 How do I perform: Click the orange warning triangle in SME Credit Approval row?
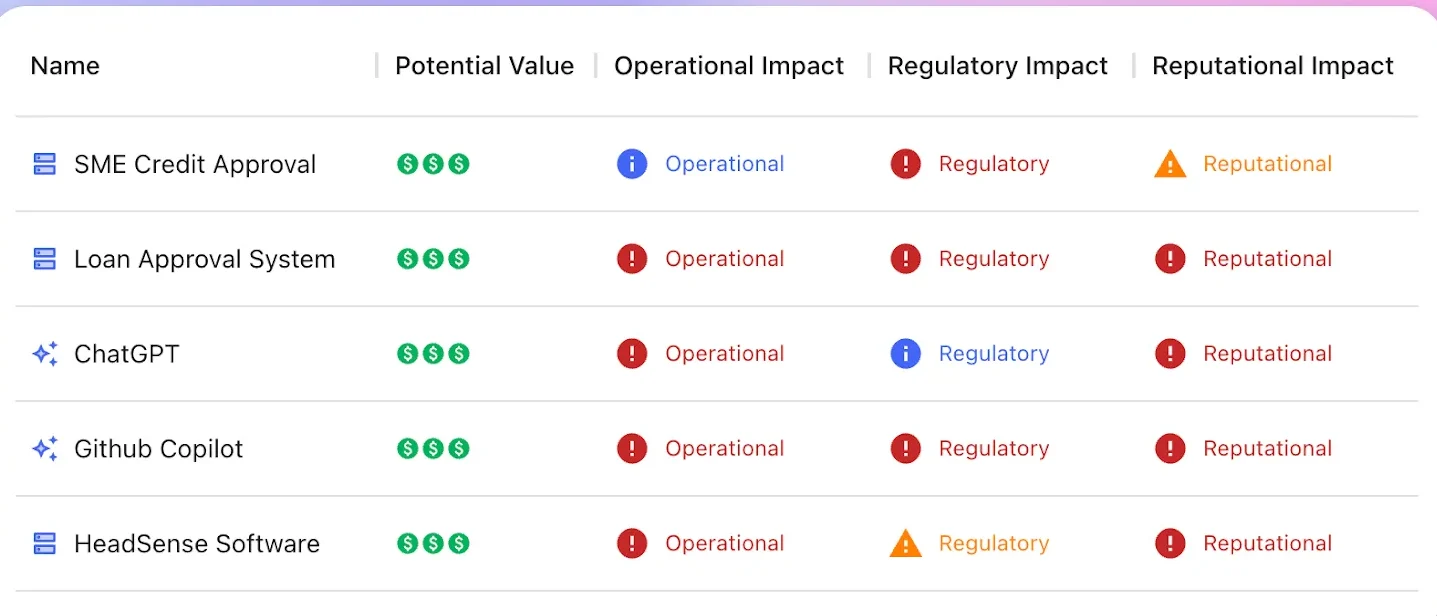point(1170,164)
